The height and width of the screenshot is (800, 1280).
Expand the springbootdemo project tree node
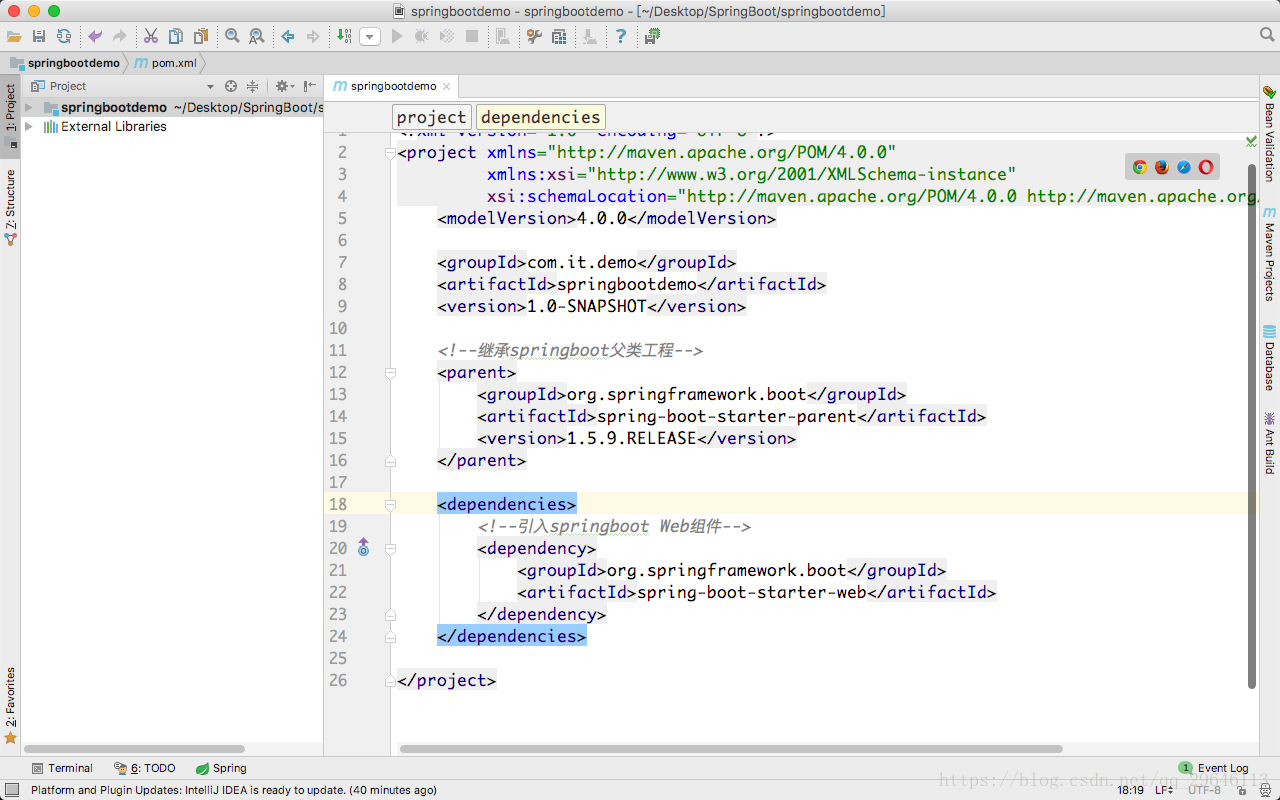[29, 107]
